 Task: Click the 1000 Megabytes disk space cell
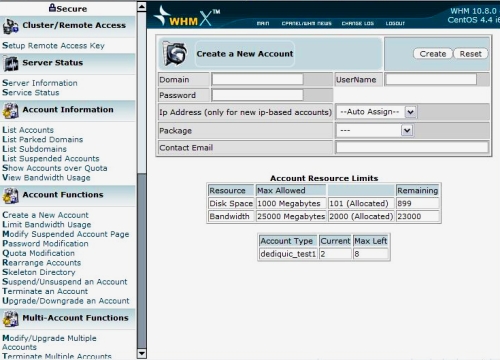pos(291,203)
